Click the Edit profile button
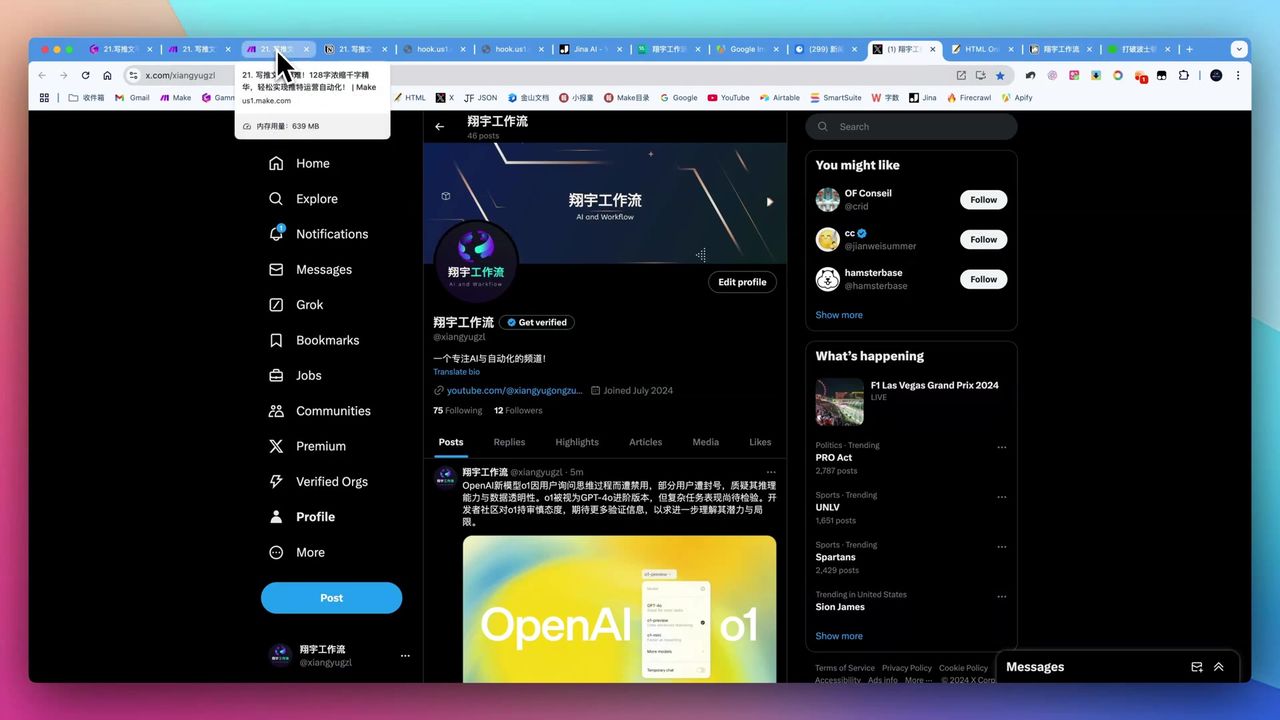The height and width of the screenshot is (720, 1280). (x=742, y=281)
